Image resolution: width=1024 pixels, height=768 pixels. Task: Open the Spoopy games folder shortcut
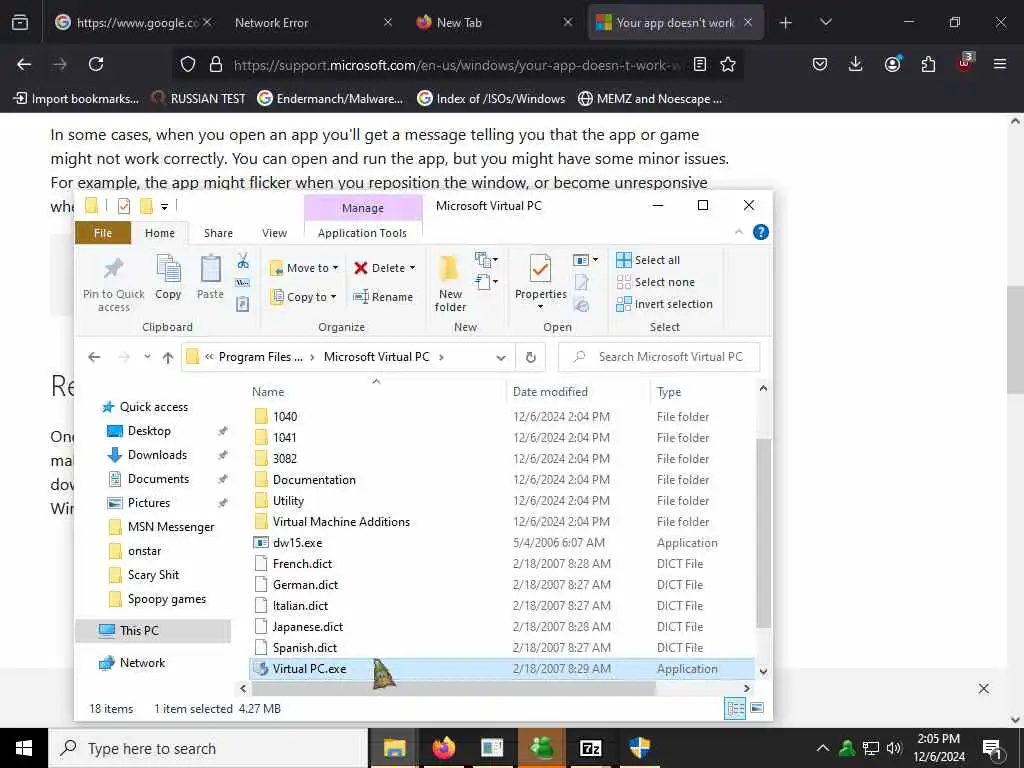pyautogui.click(x=167, y=600)
